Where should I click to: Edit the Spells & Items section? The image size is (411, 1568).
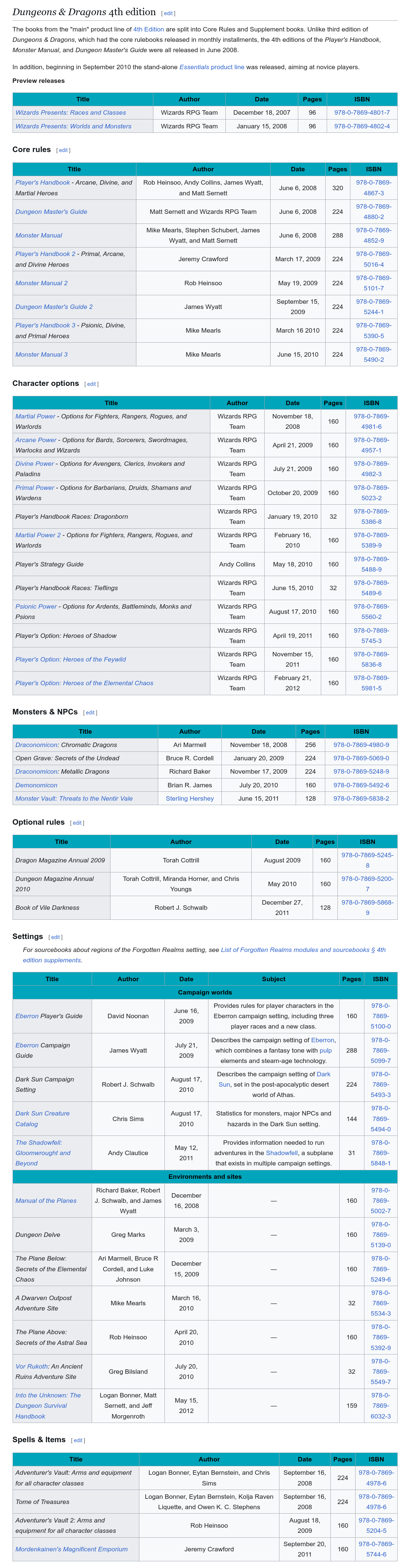tap(78, 1440)
